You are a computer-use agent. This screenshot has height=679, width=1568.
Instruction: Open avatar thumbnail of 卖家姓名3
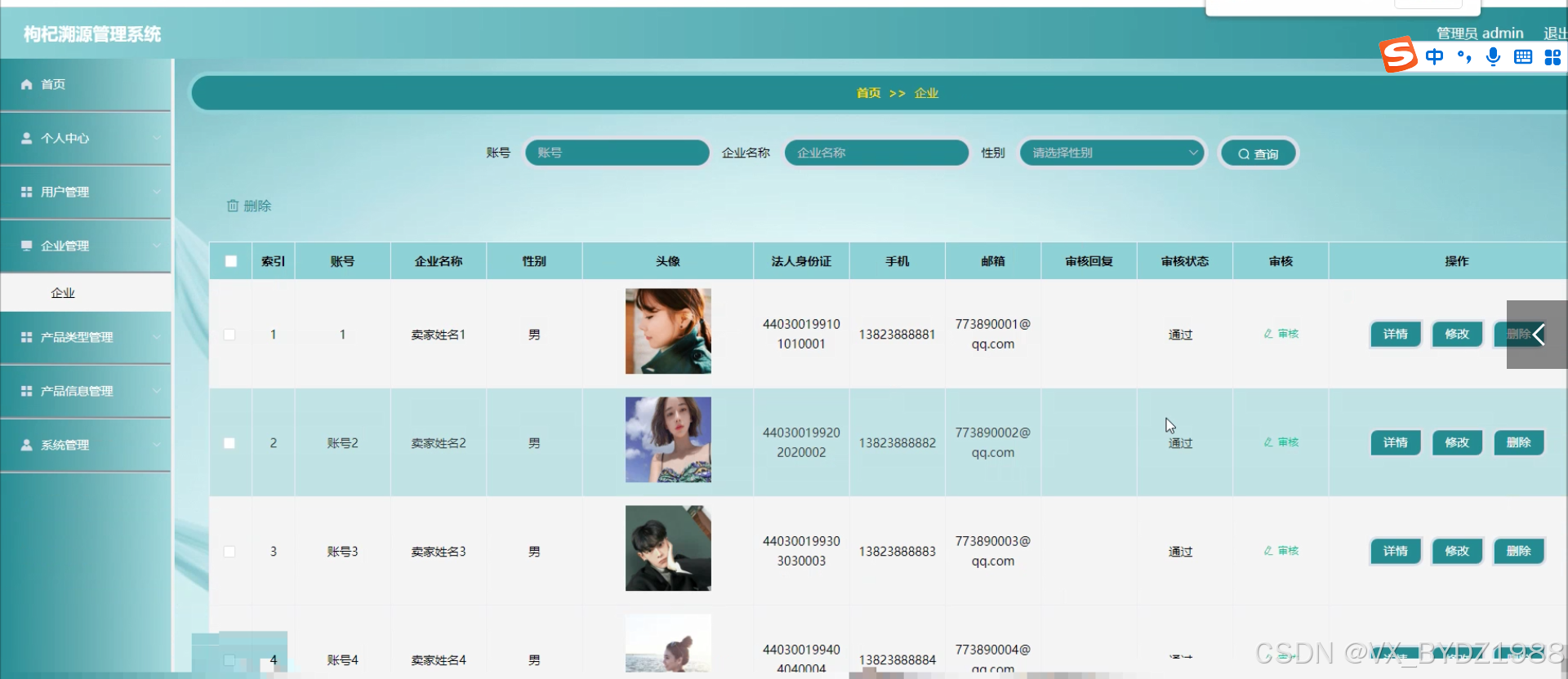(x=668, y=548)
